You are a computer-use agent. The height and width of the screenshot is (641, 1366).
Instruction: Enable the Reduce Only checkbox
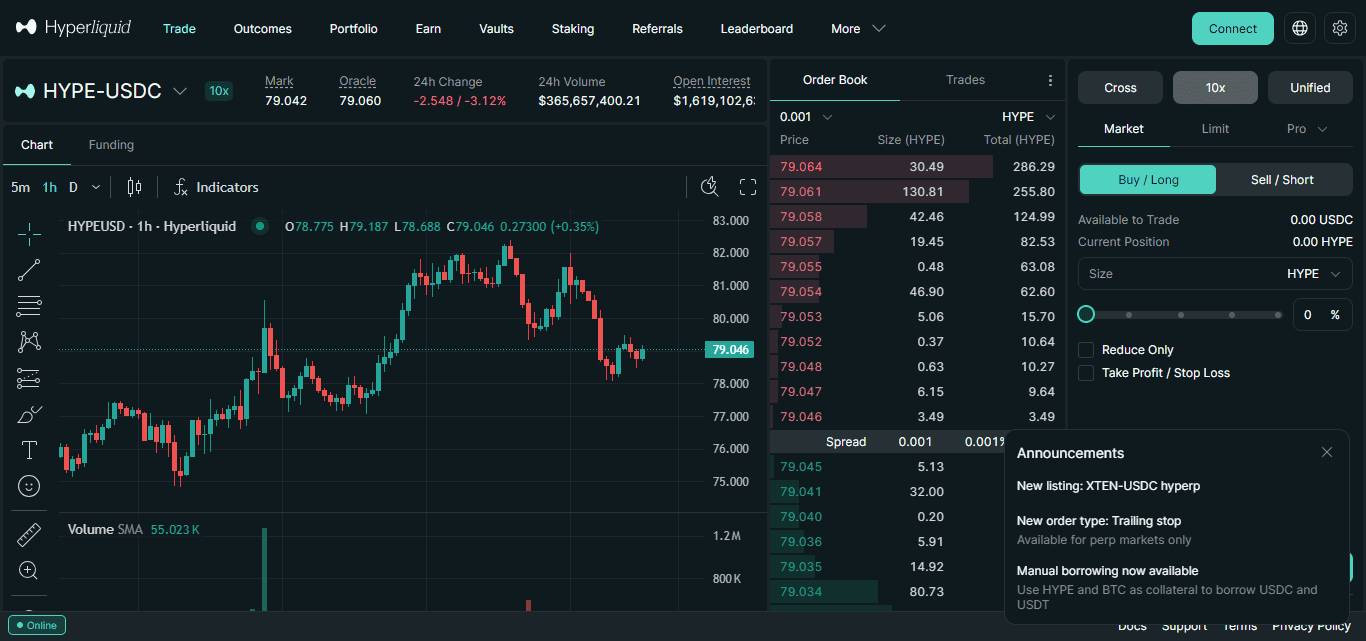[1086, 350]
